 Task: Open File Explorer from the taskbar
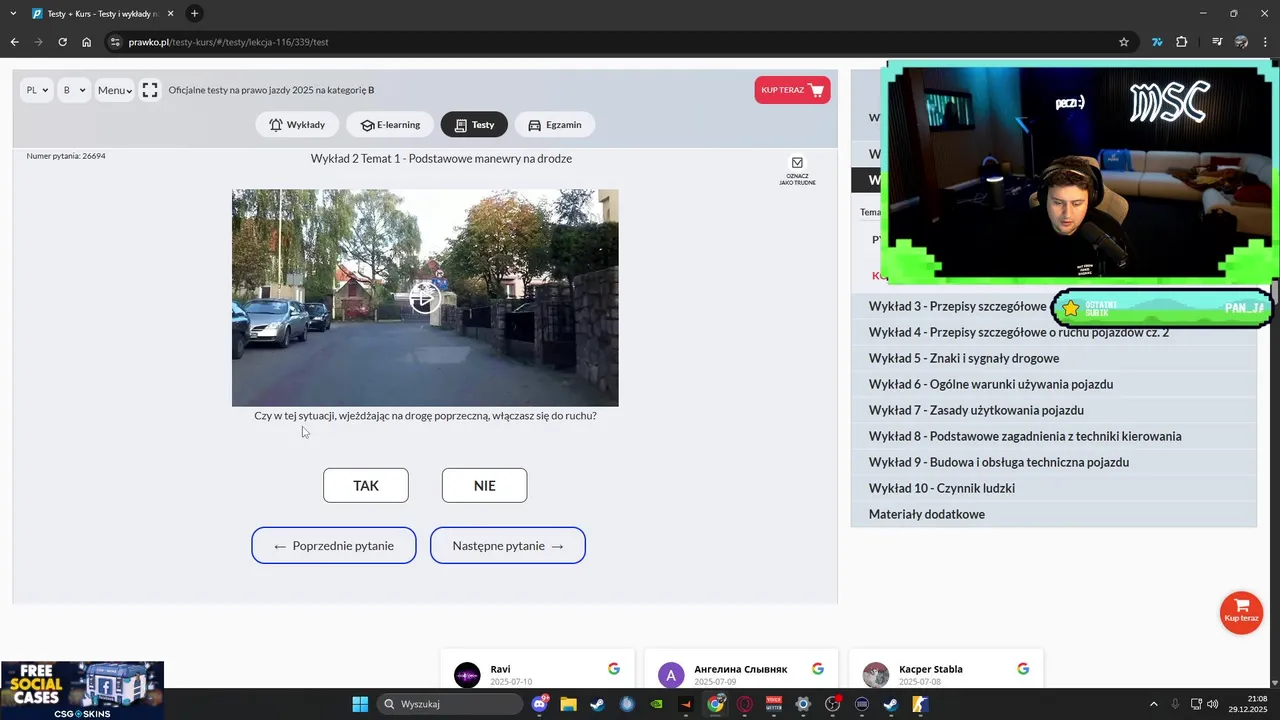[x=569, y=704]
